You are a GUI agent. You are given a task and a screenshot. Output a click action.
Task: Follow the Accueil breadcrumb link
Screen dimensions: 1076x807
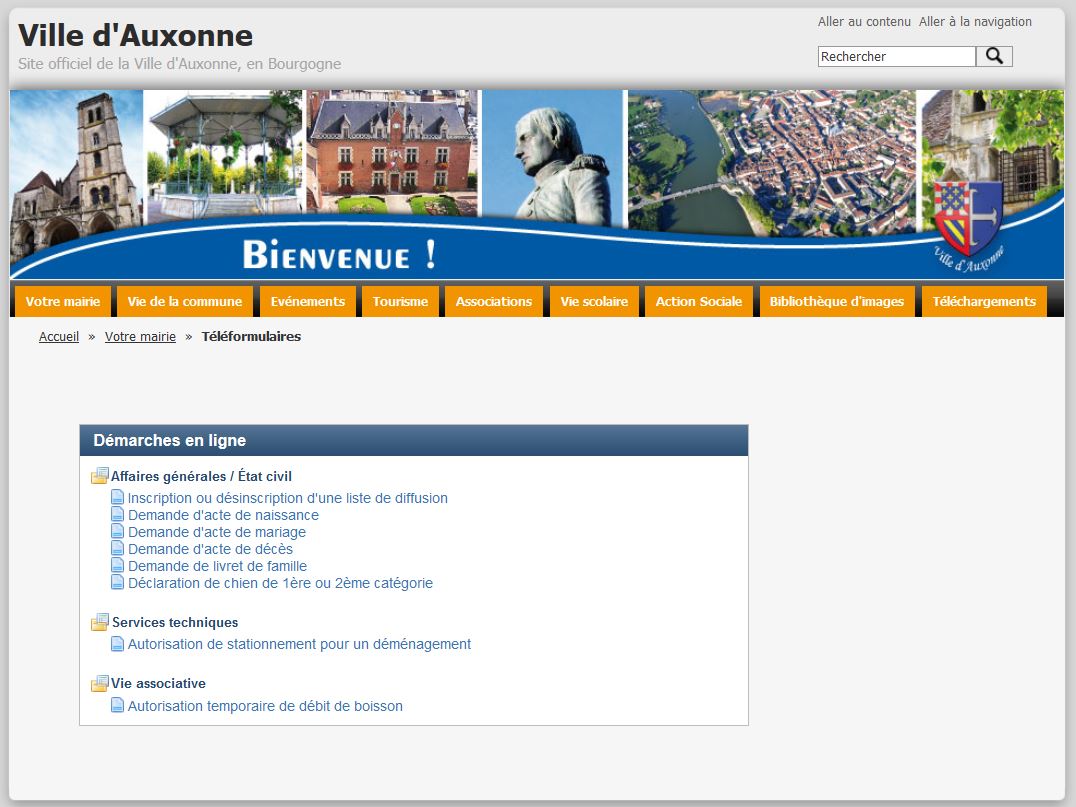tap(59, 337)
